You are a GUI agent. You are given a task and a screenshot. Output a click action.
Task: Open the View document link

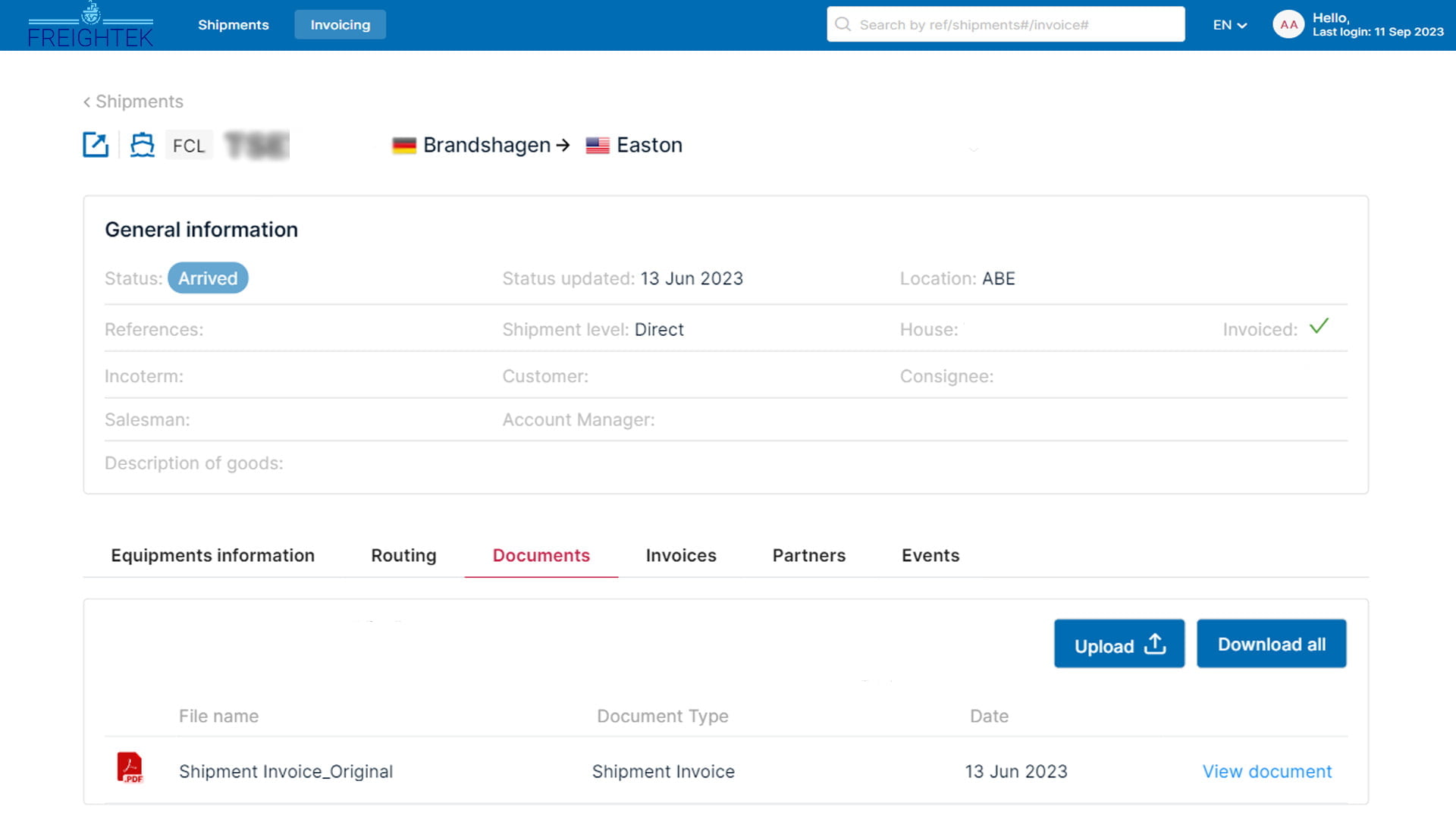point(1266,771)
